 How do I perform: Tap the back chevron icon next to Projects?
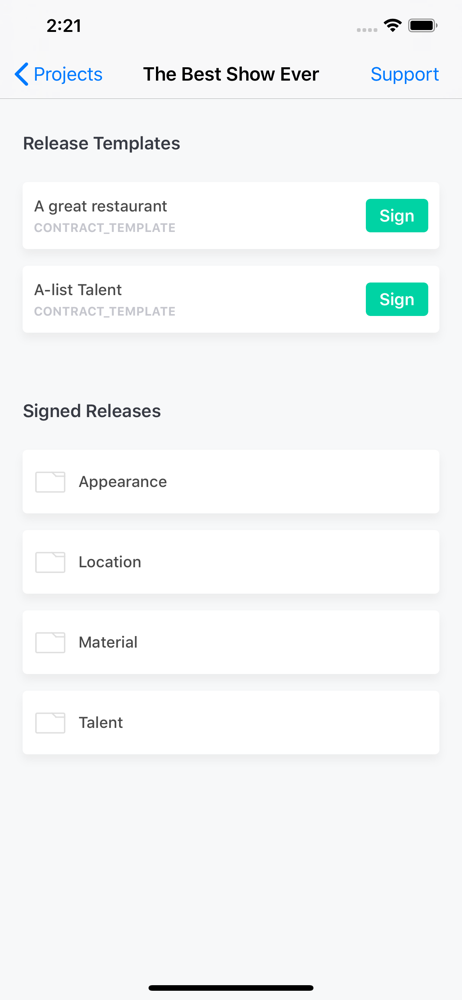[x=21, y=75]
